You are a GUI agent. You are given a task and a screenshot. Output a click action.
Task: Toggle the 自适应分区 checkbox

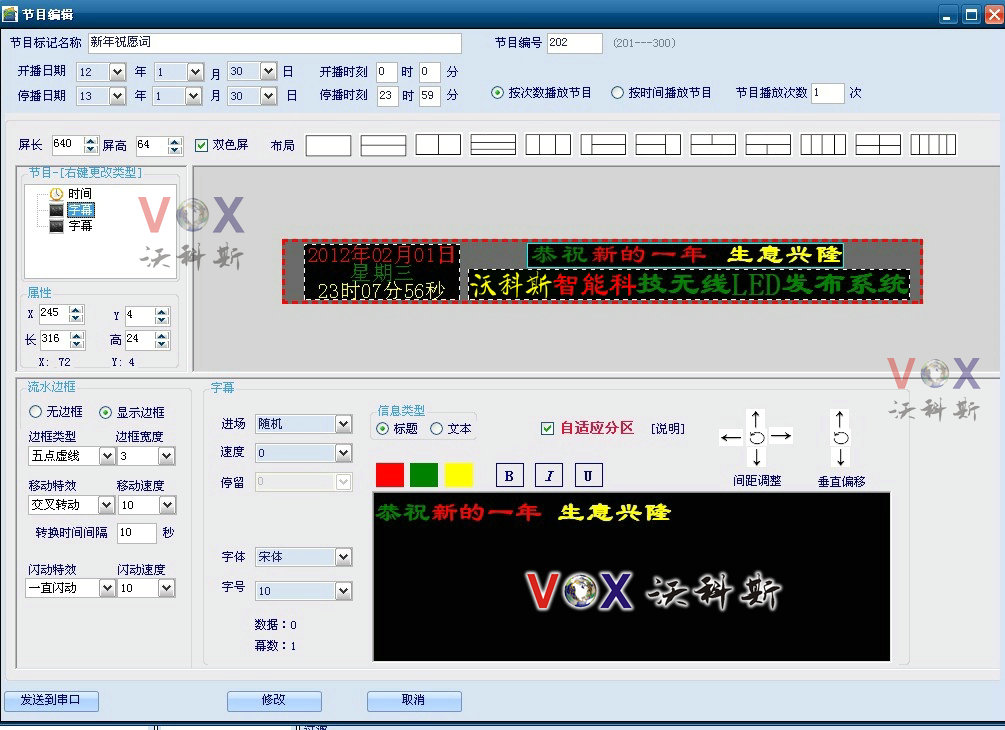click(547, 428)
